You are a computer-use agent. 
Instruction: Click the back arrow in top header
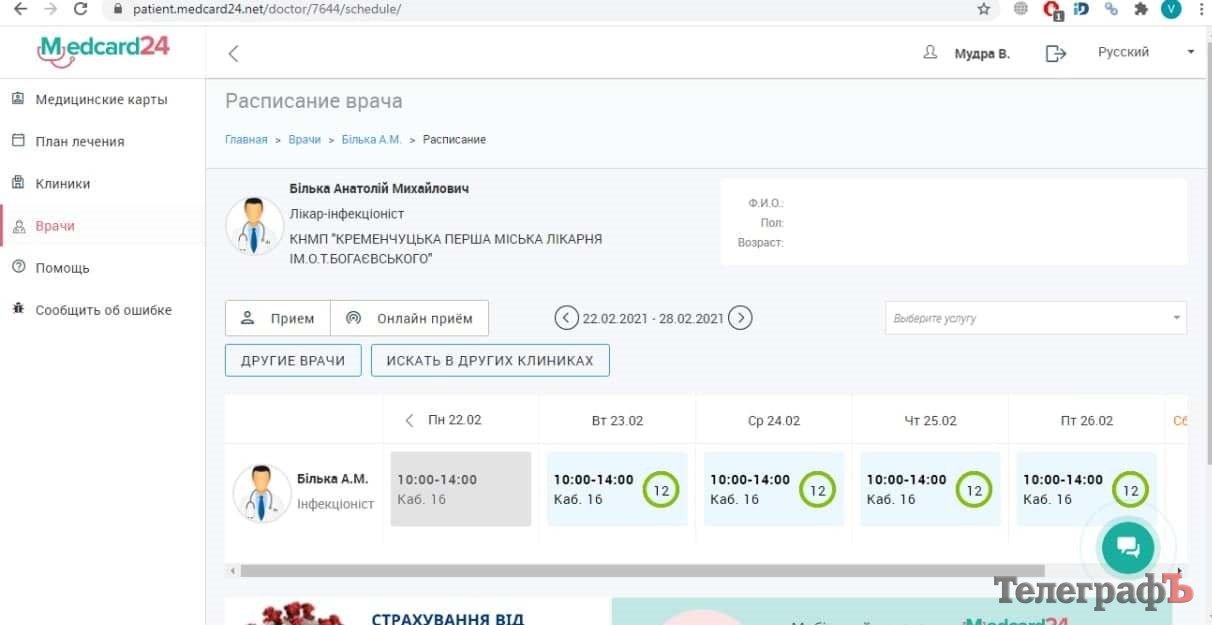233,54
